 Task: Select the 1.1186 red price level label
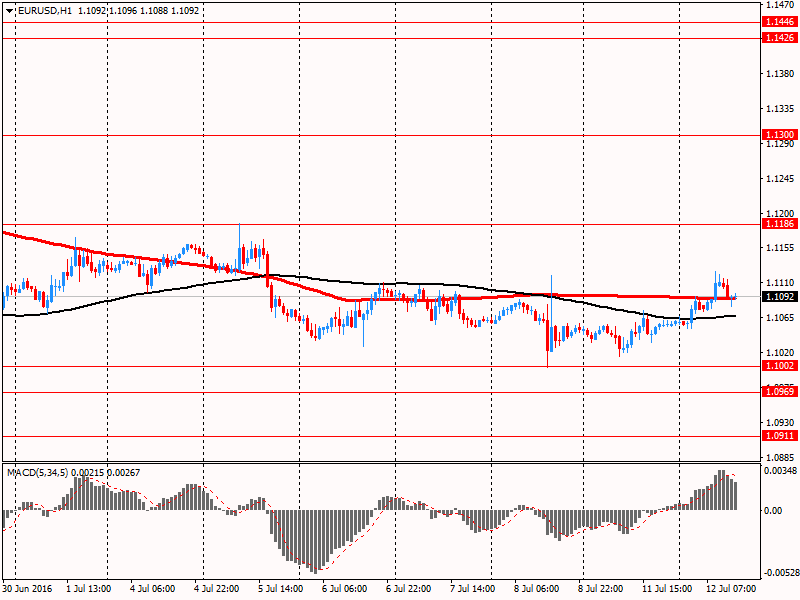pos(780,224)
